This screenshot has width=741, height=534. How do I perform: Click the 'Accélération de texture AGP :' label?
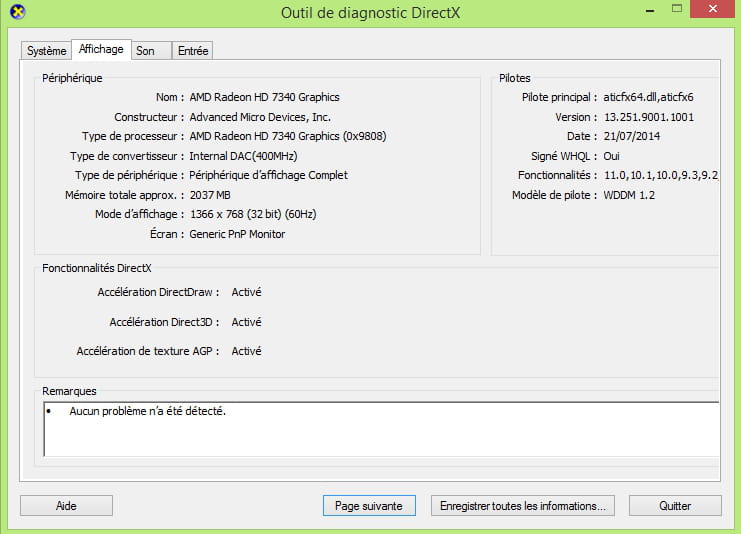coord(148,351)
